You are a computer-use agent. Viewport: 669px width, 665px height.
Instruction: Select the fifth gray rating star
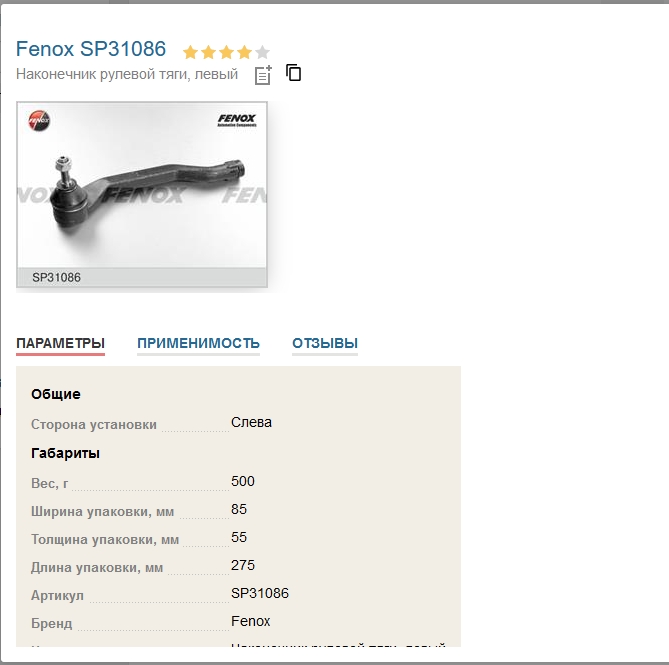click(x=262, y=52)
